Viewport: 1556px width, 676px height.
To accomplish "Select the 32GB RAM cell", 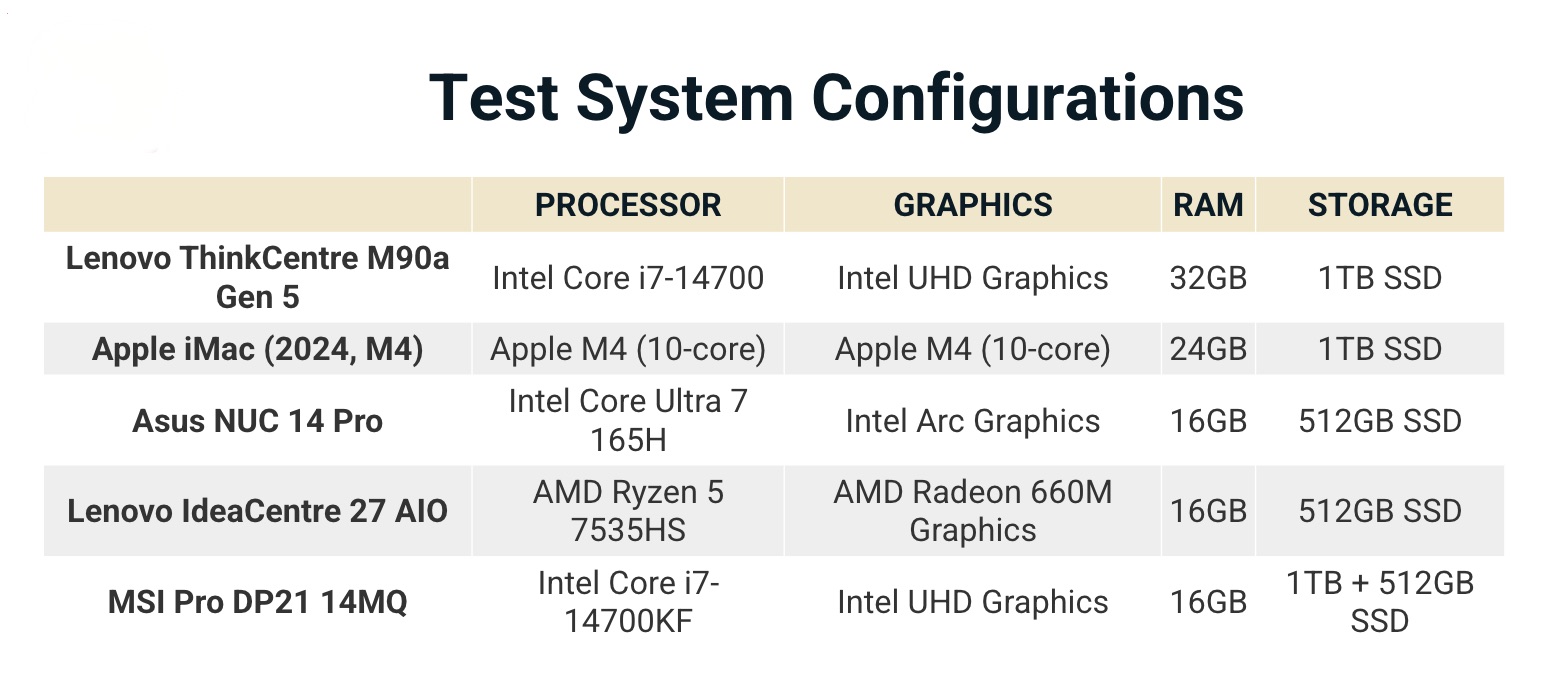I will point(1208,277).
